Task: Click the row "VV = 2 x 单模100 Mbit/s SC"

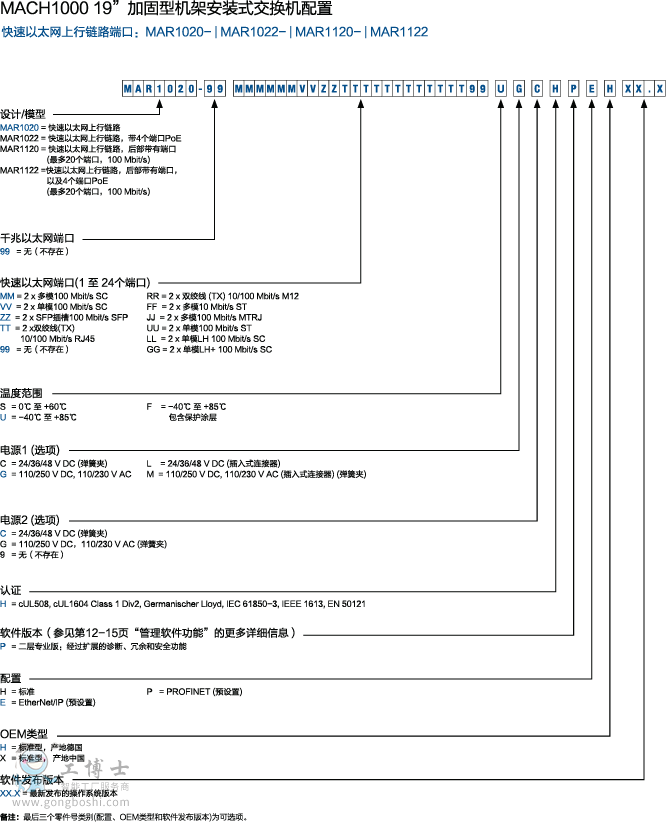Action: click(53, 307)
